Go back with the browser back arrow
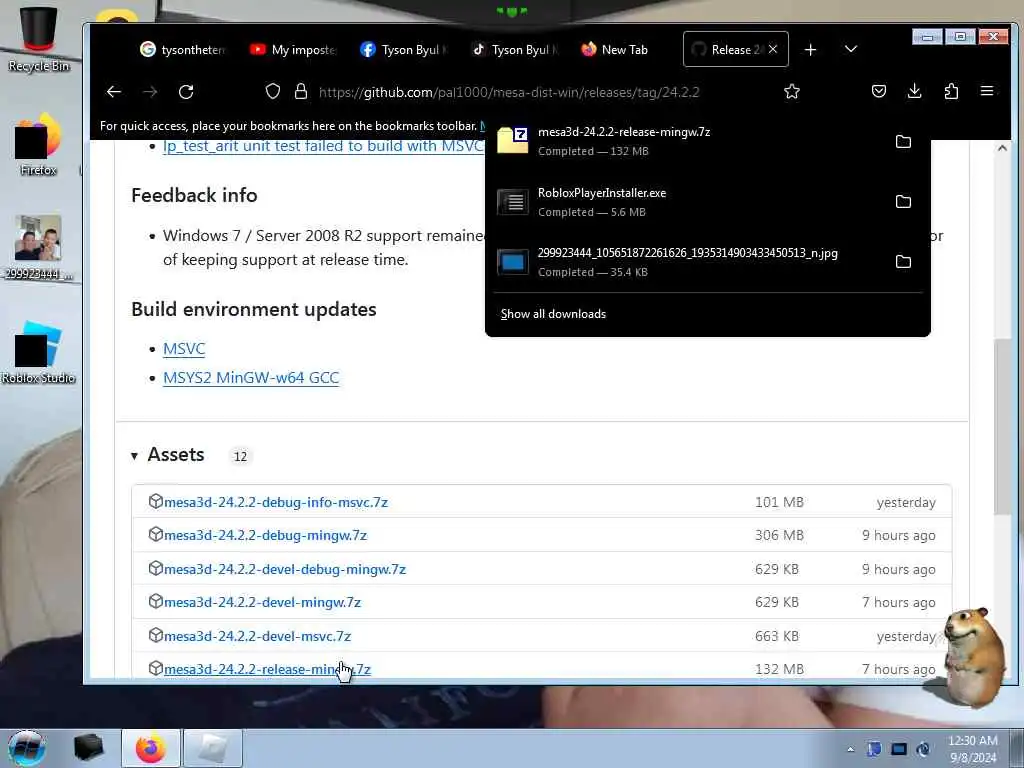1024x768 pixels. (x=114, y=92)
